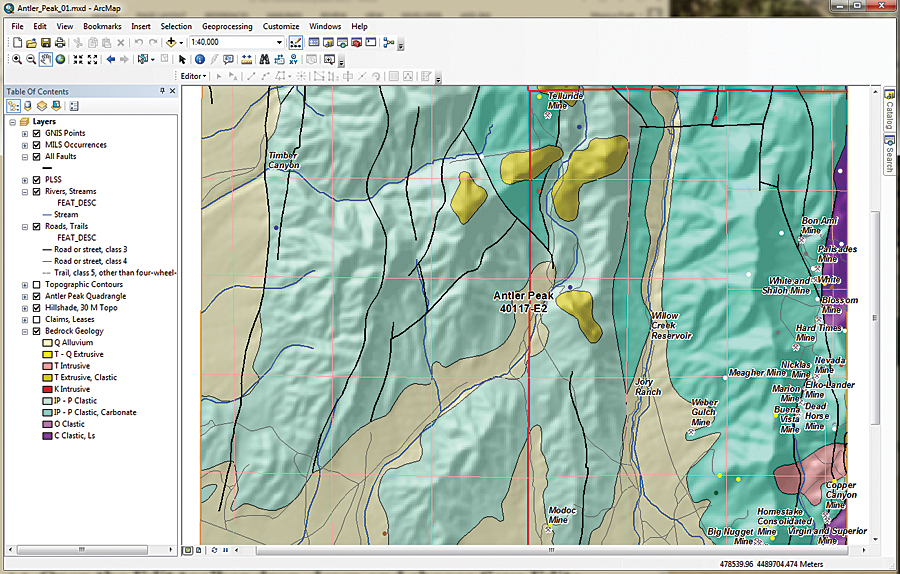Image resolution: width=900 pixels, height=574 pixels.
Task: Uncheck the MILS Occurrences layer
Action: (37, 145)
